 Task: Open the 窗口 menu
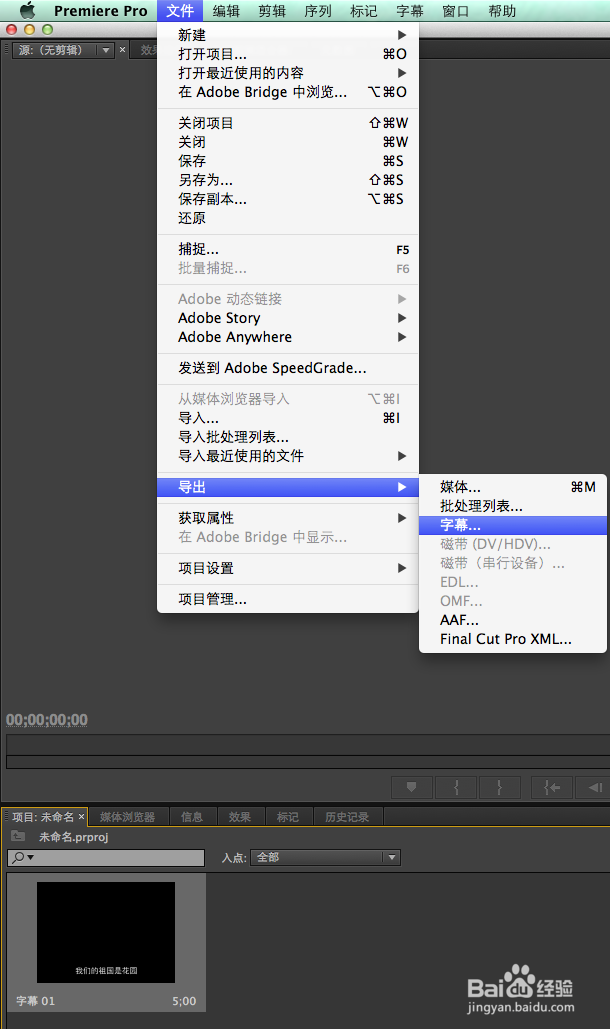(x=455, y=10)
